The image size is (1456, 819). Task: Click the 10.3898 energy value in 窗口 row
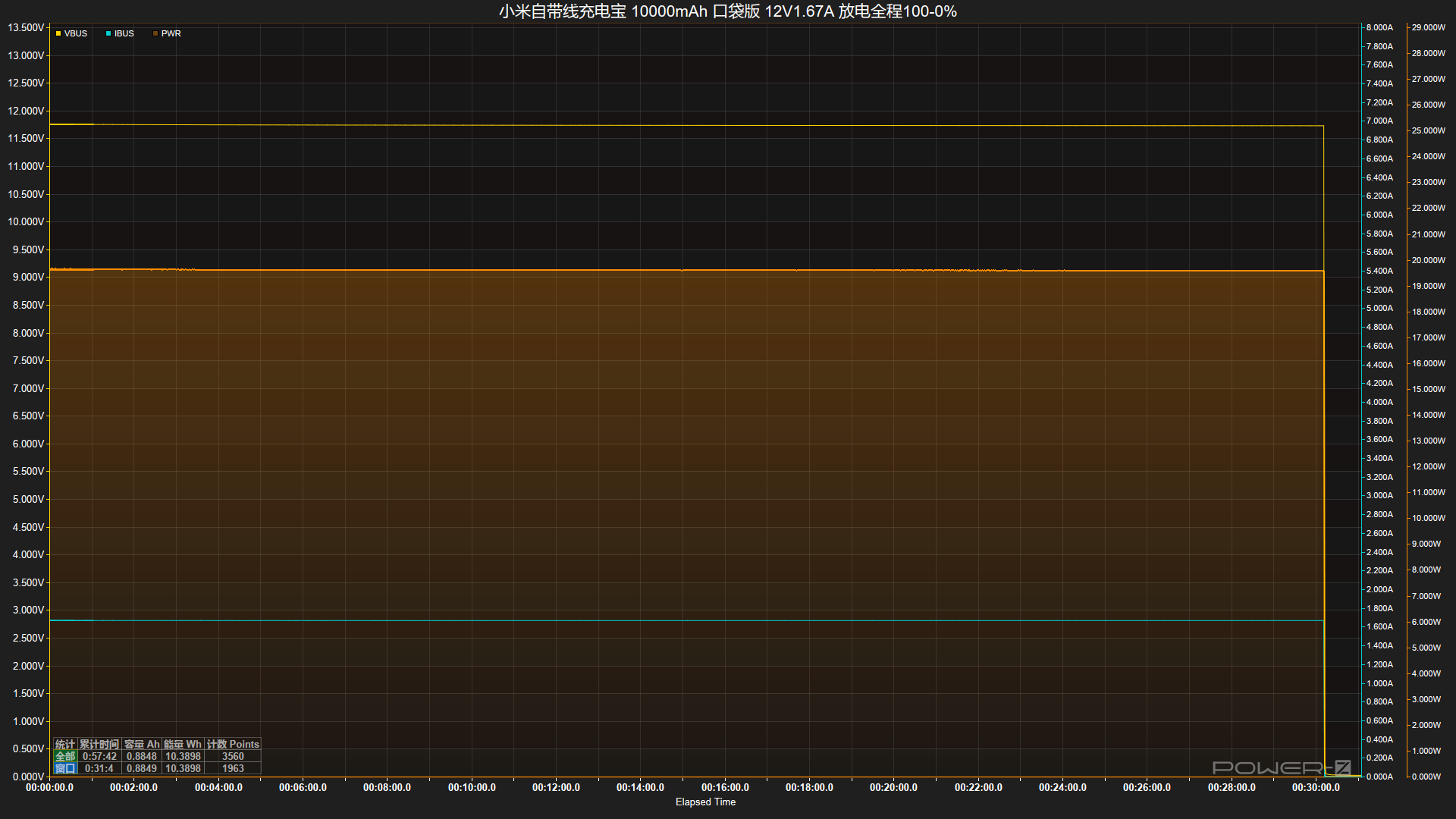pos(183,768)
